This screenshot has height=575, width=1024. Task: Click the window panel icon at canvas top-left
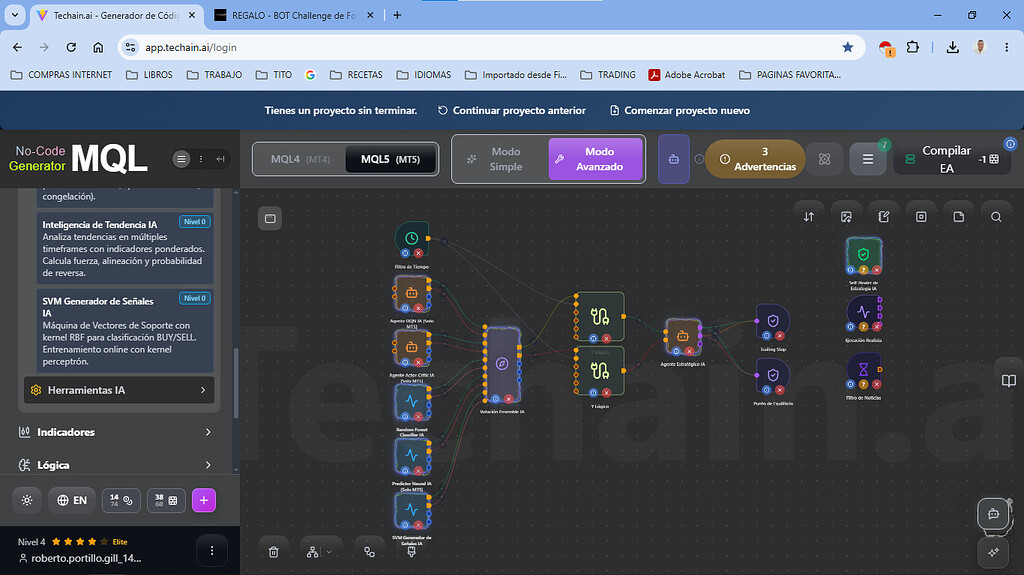point(270,218)
